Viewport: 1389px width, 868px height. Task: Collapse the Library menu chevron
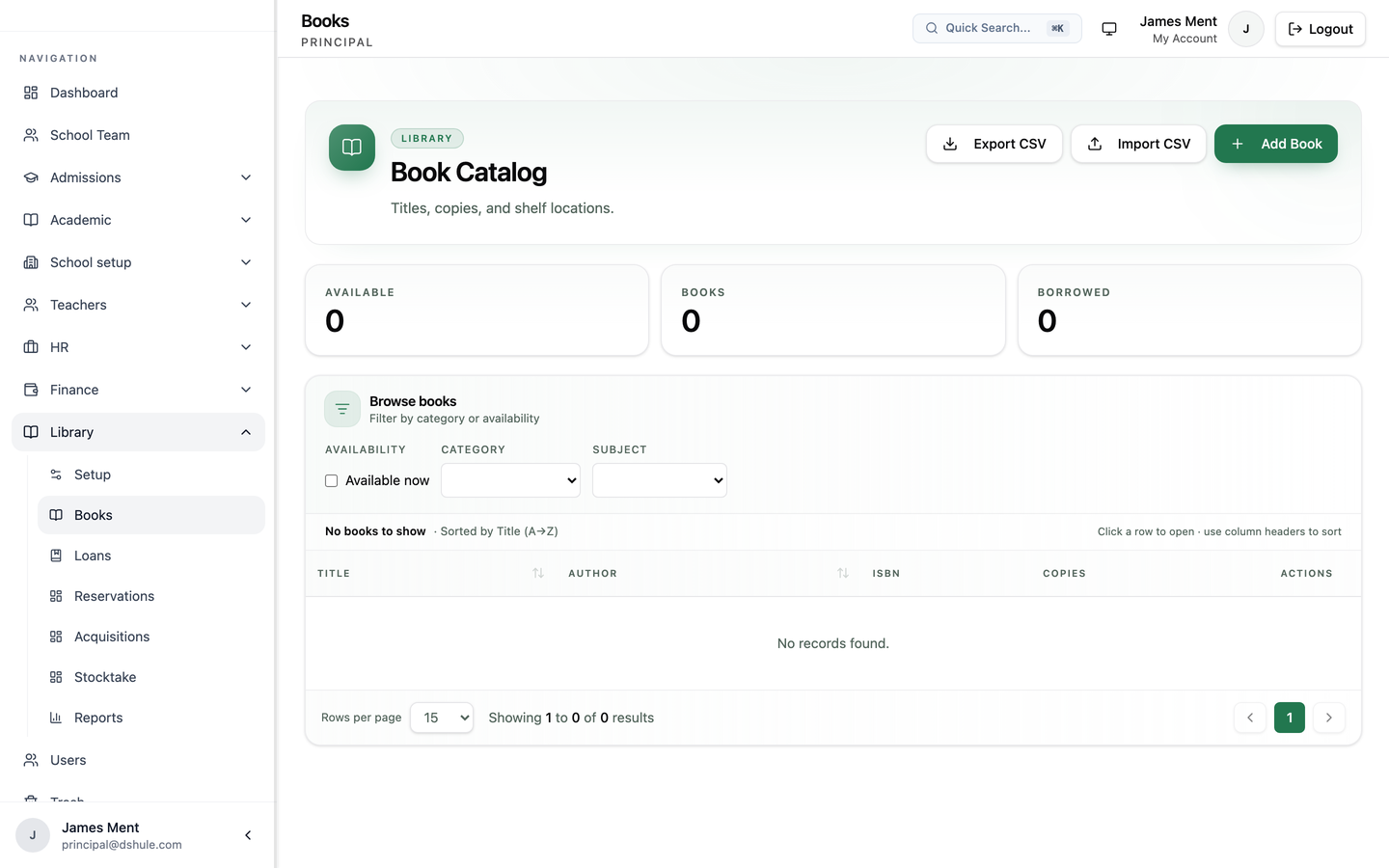point(246,432)
